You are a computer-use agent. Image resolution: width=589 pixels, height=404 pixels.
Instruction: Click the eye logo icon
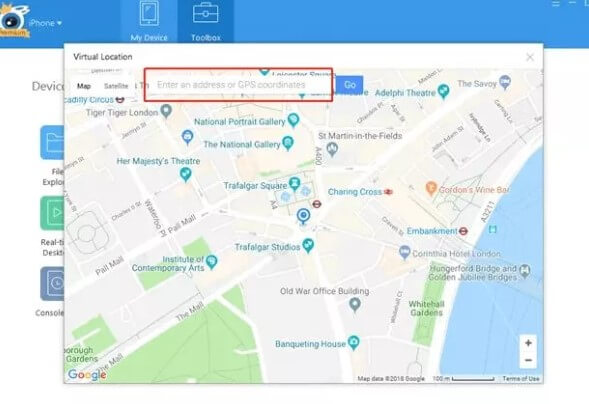click(14, 20)
